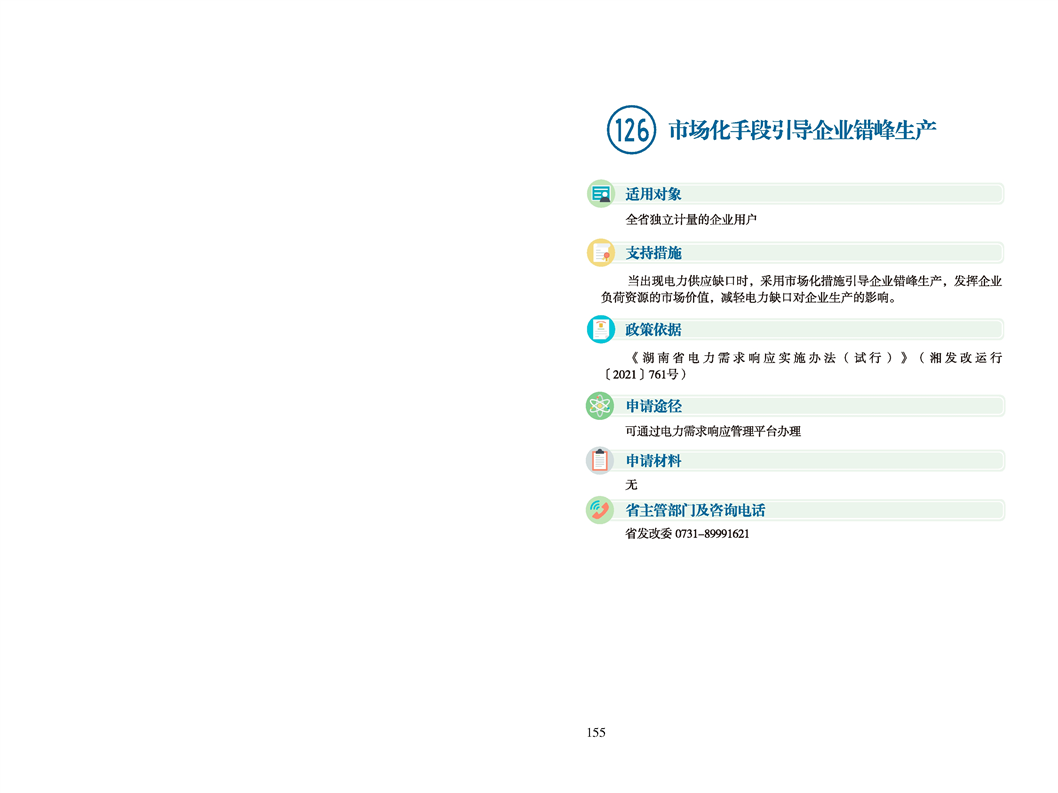
Task: Click the 支持措施 heading
Action: click(x=653, y=253)
